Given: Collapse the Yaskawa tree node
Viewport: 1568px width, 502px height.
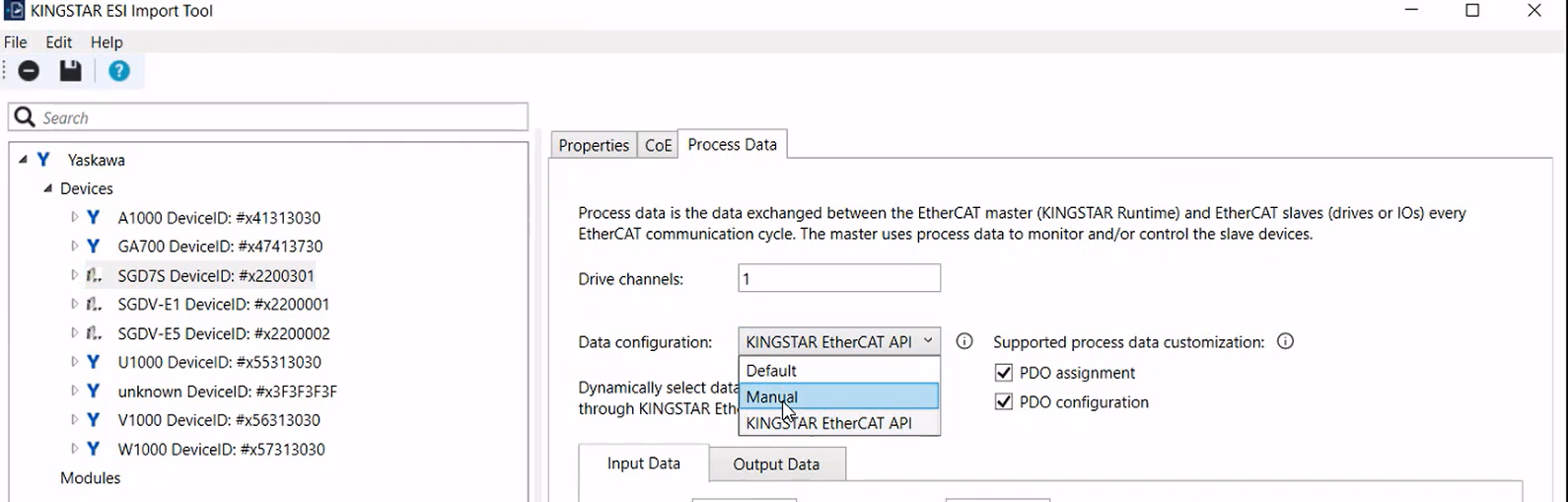Looking at the screenshot, I should (x=23, y=160).
